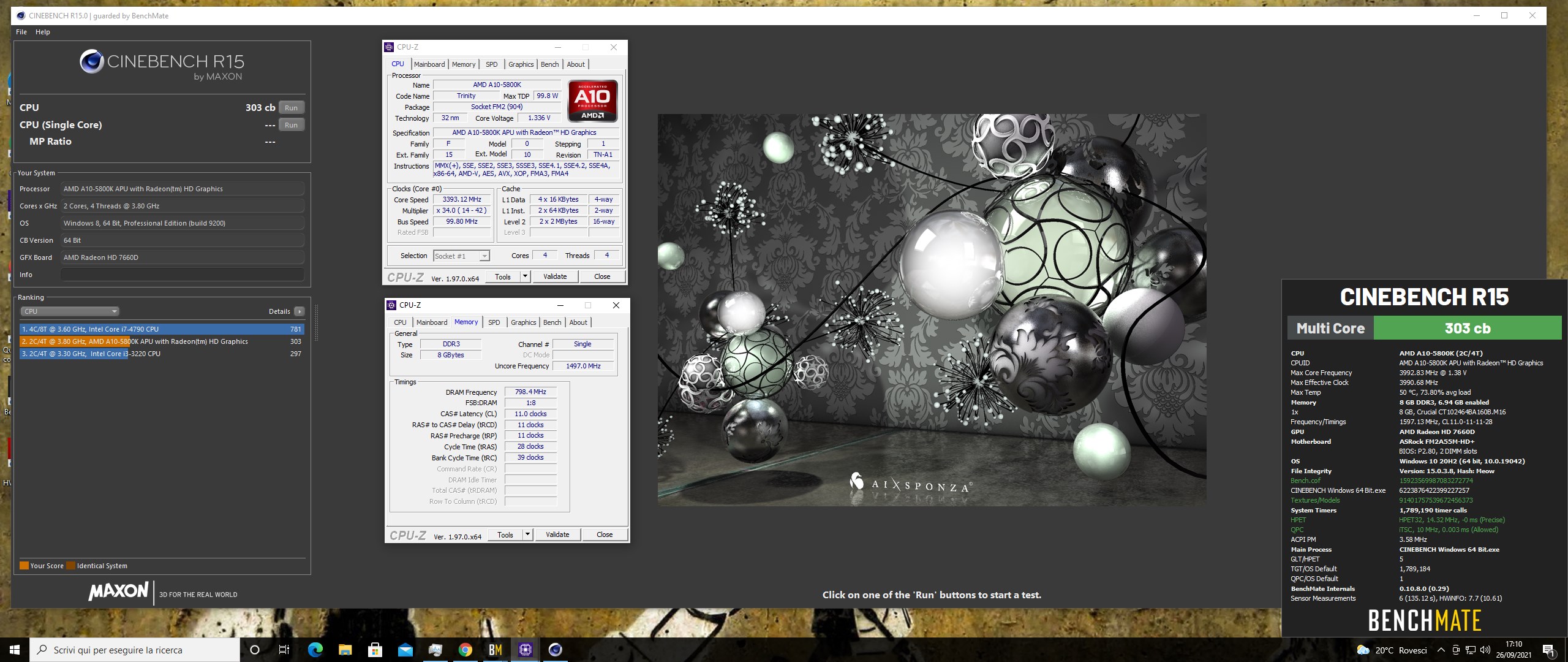Open the File menu in Cinebench
Image resolution: width=1568 pixels, height=662 pixels.
(21, 32)
